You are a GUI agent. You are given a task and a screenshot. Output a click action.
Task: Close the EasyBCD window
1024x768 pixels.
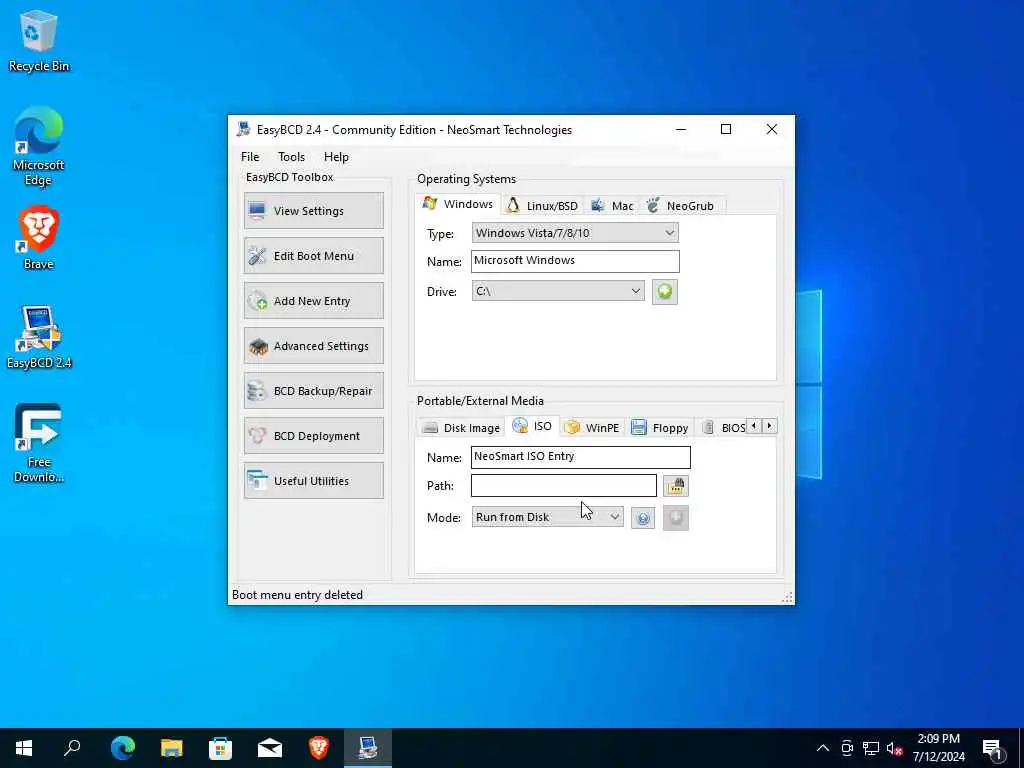click(x=771, y=129)
